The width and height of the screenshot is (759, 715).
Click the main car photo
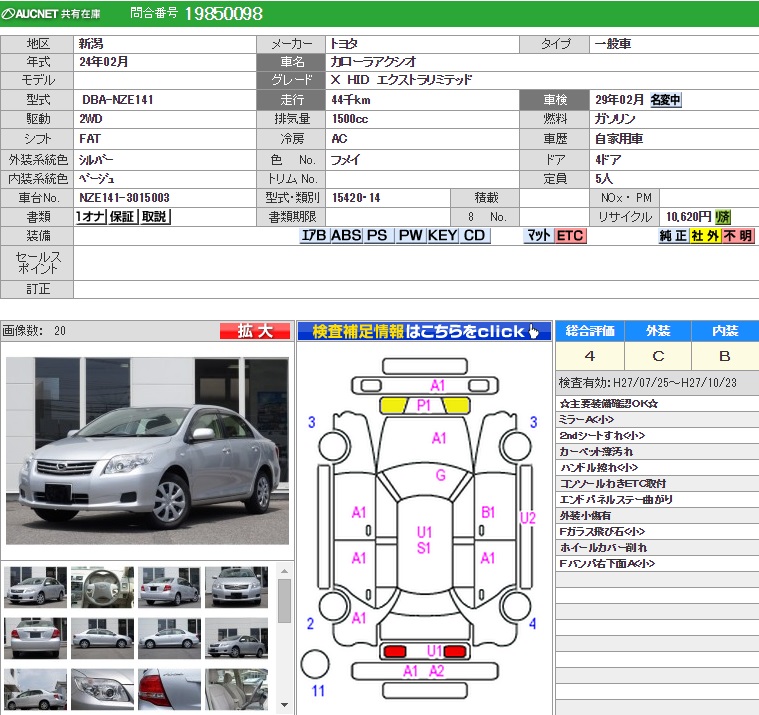pos(147,450)
